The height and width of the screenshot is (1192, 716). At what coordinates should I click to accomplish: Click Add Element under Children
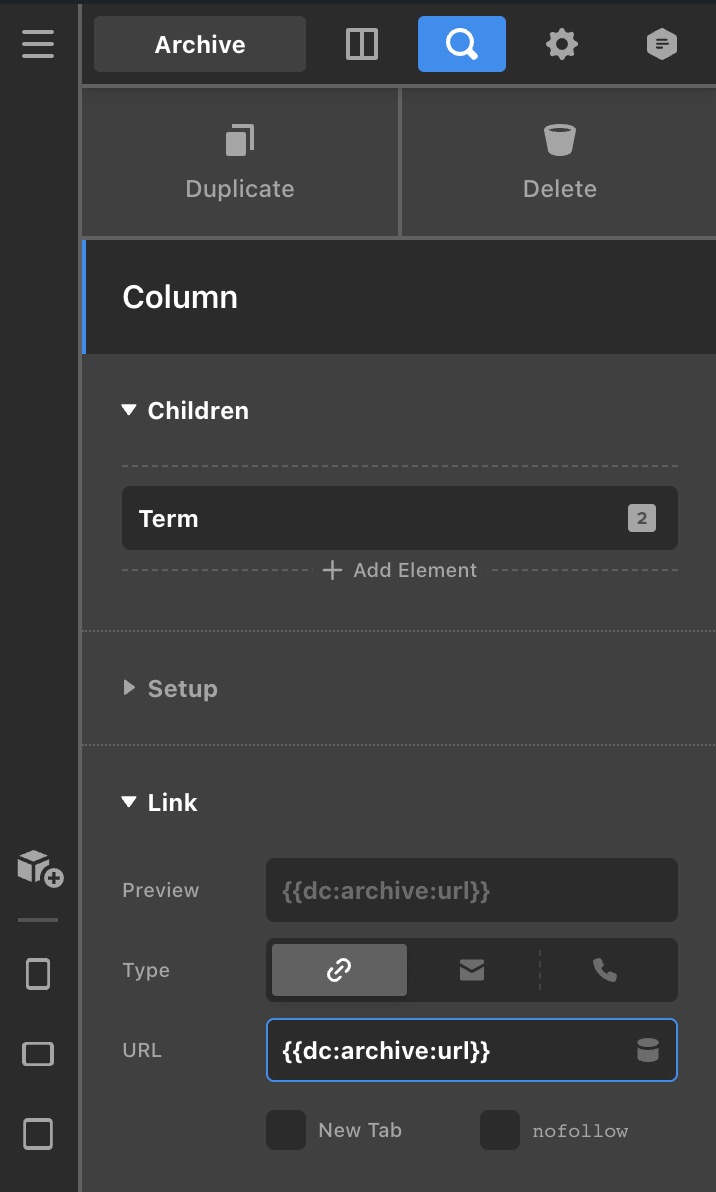point(400,570)
